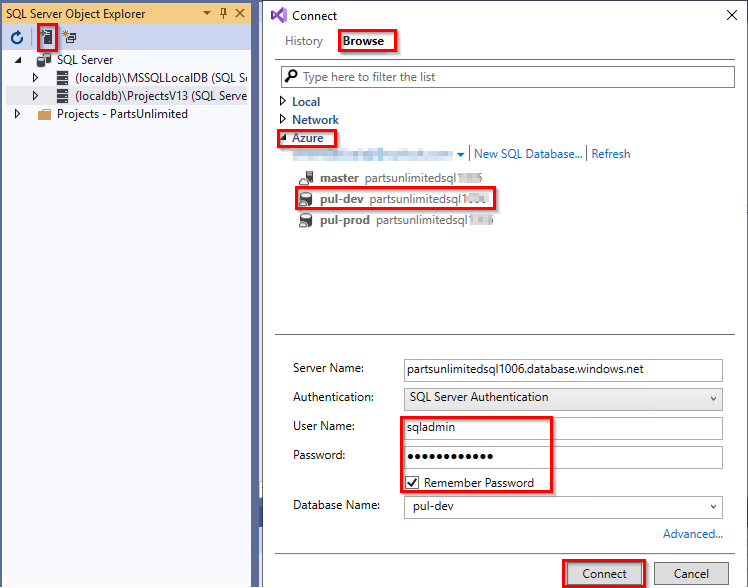The width and height of the screenshot is (748, 588).
Task: Click the Azure group label
Action: (308, 138)
